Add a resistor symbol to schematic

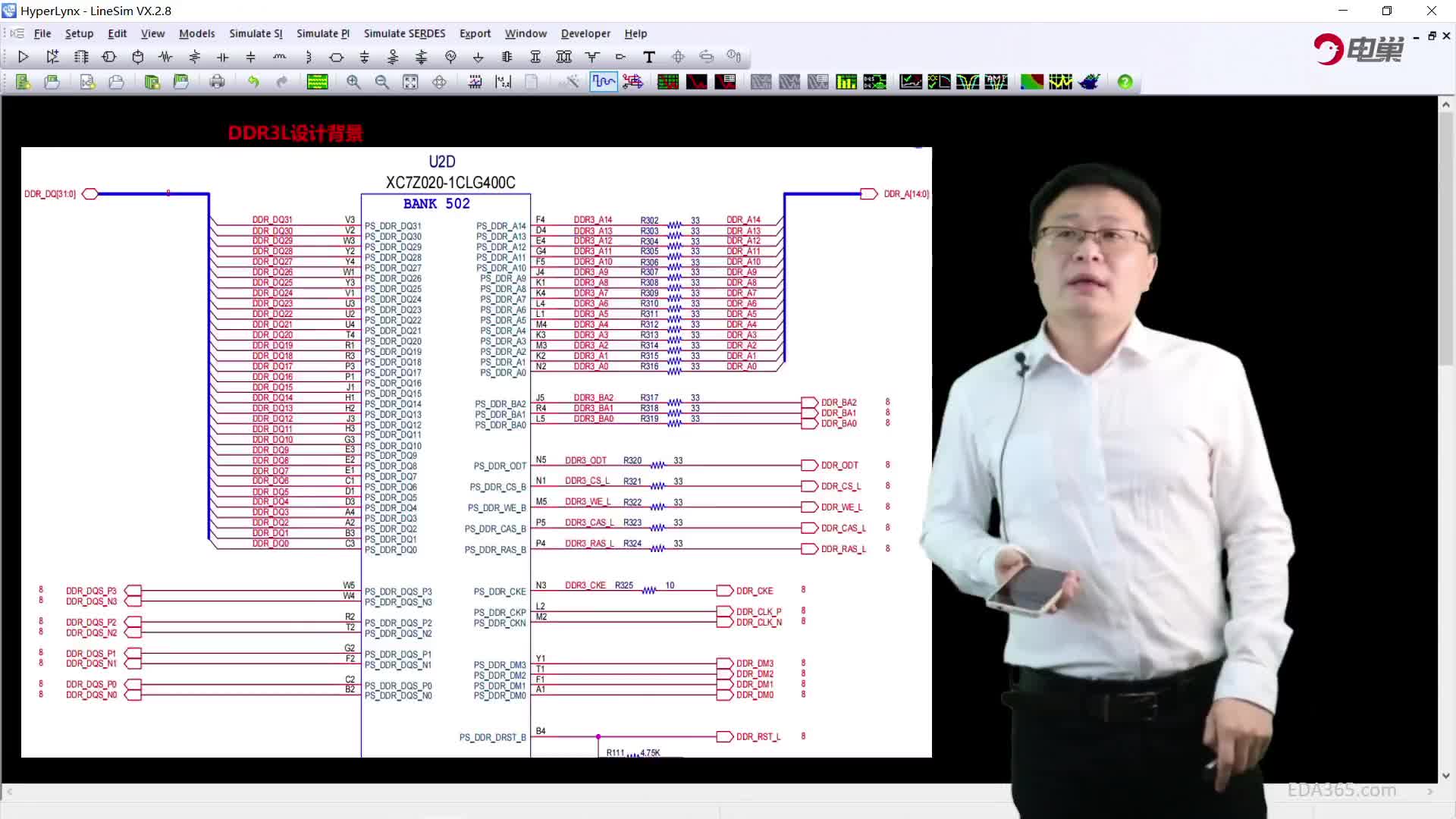pyautogui.click(x=166, y=57)
